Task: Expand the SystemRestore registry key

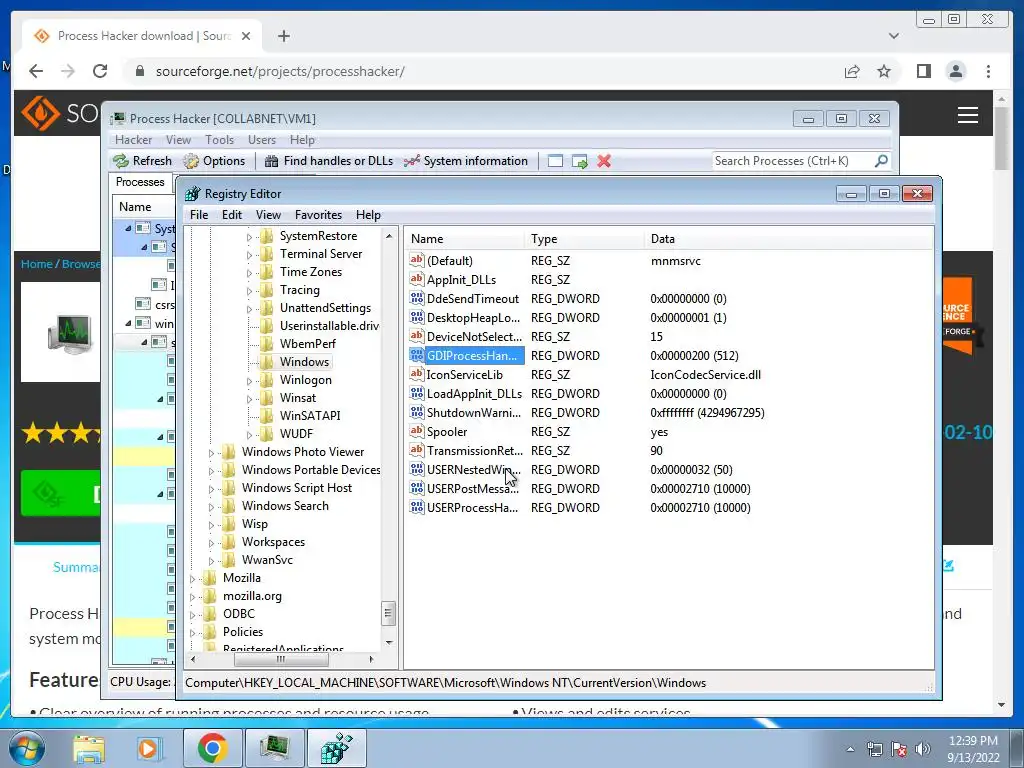Action: pyautogui.click(x=249, y=236)
